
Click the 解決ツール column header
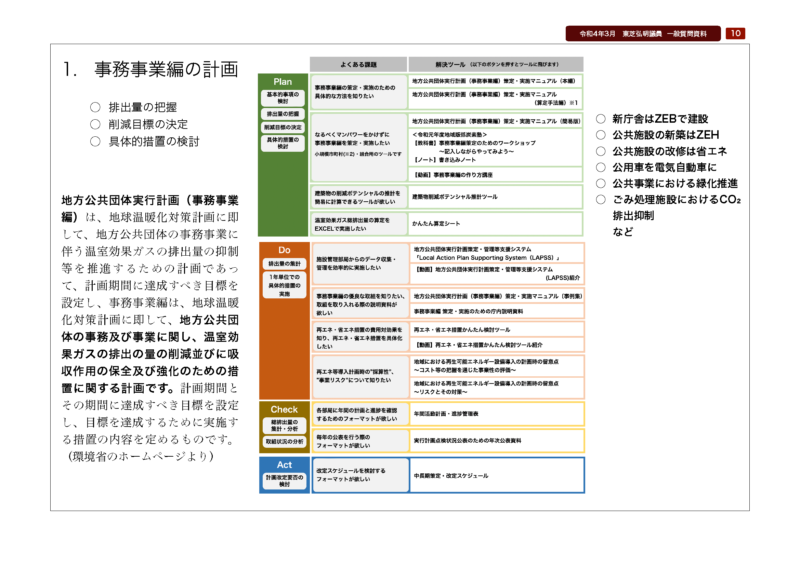tap(497, 62)
